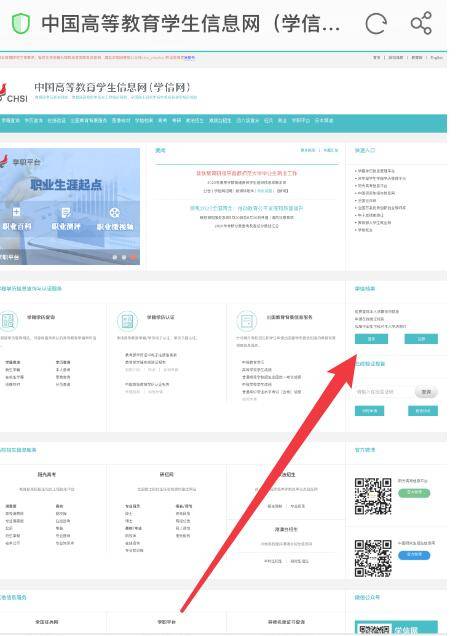The image size is (456, 636).
Task: Open the 职业测评 icon in the banner
Action: [x=66, y=219]
